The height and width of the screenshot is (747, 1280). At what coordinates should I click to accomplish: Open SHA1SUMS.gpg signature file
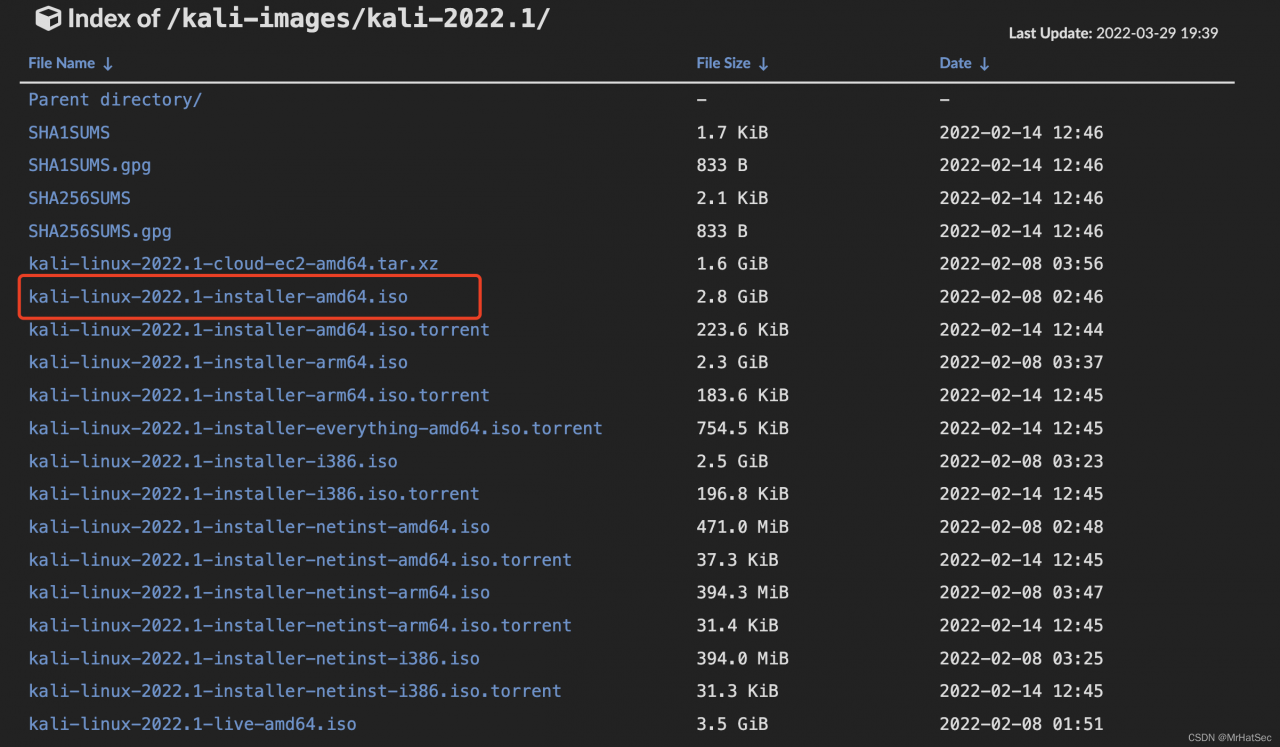[x=90, y=165]
